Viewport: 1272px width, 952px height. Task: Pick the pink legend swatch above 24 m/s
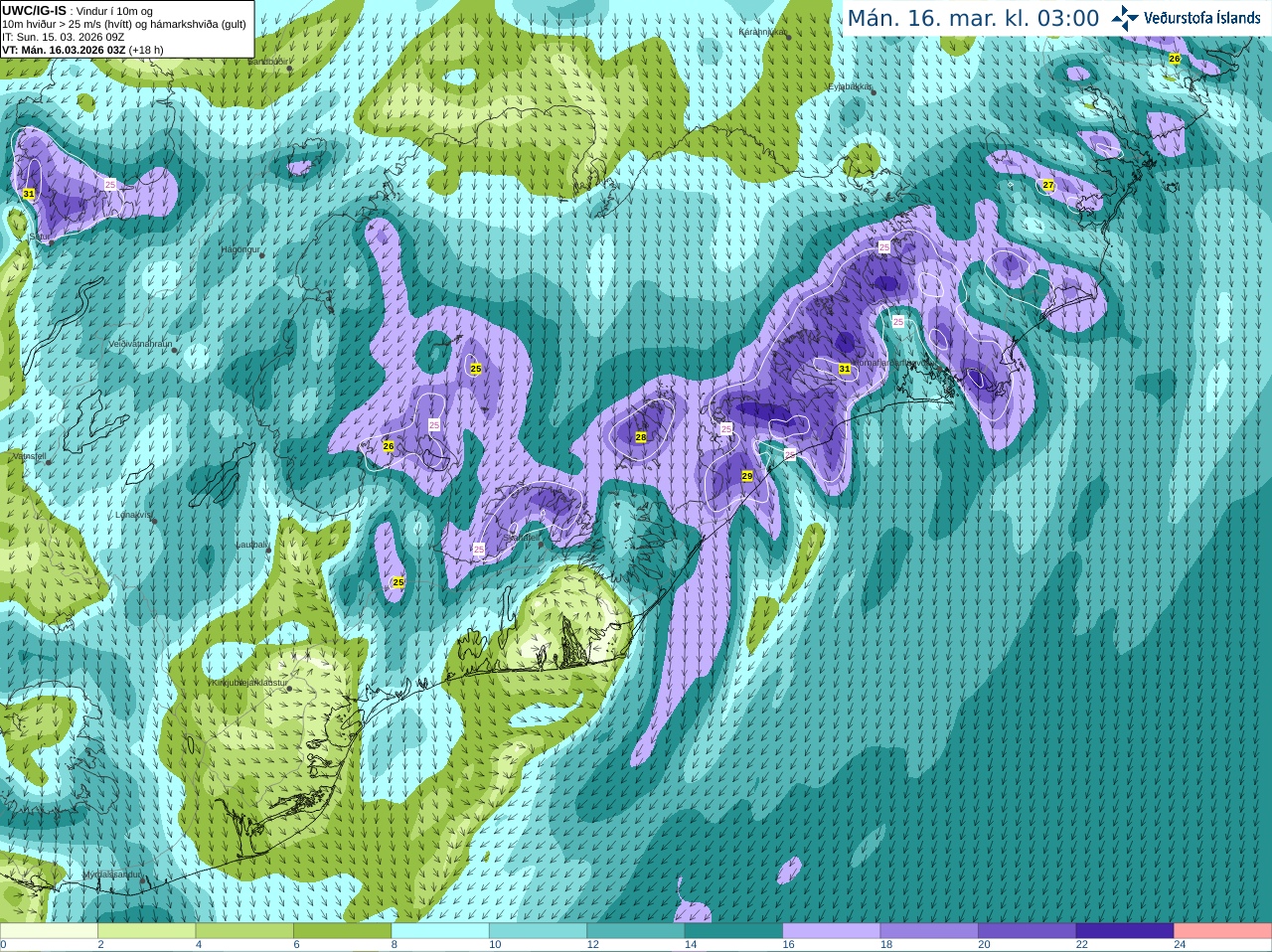click(x=1223, y=931)
